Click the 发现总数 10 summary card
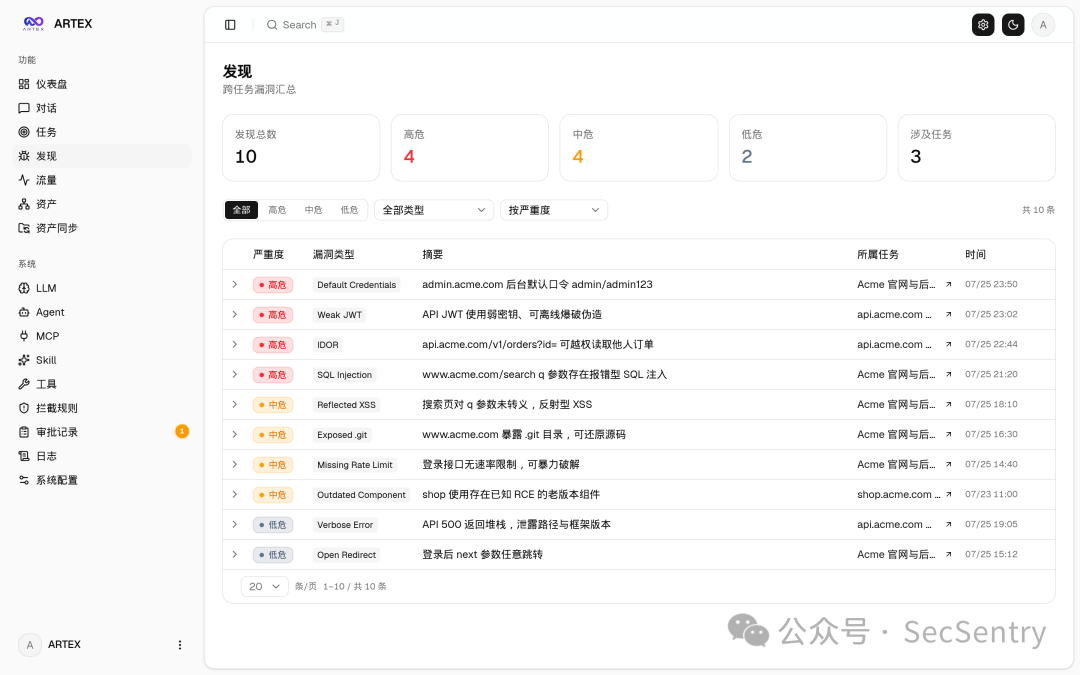Image resolution: width=1080 pixels, height=675 pixels. [x=301, y=147]
